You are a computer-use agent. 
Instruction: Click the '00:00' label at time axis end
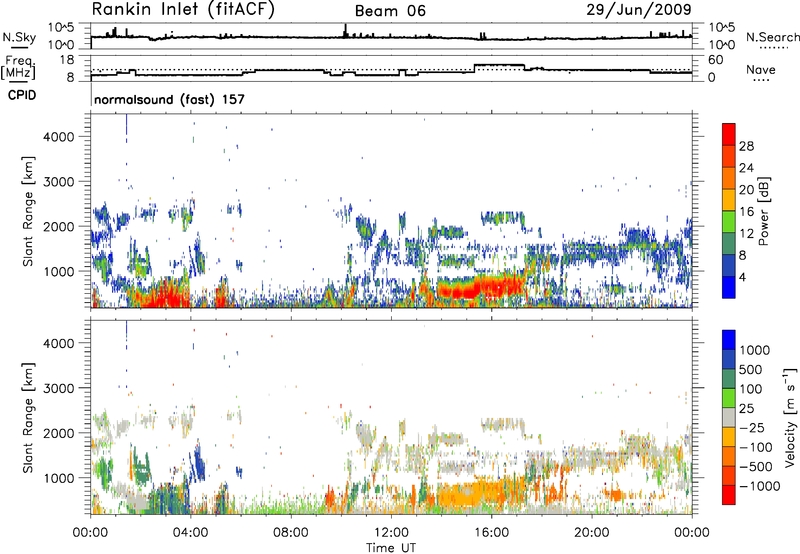[x=692, y=533]
